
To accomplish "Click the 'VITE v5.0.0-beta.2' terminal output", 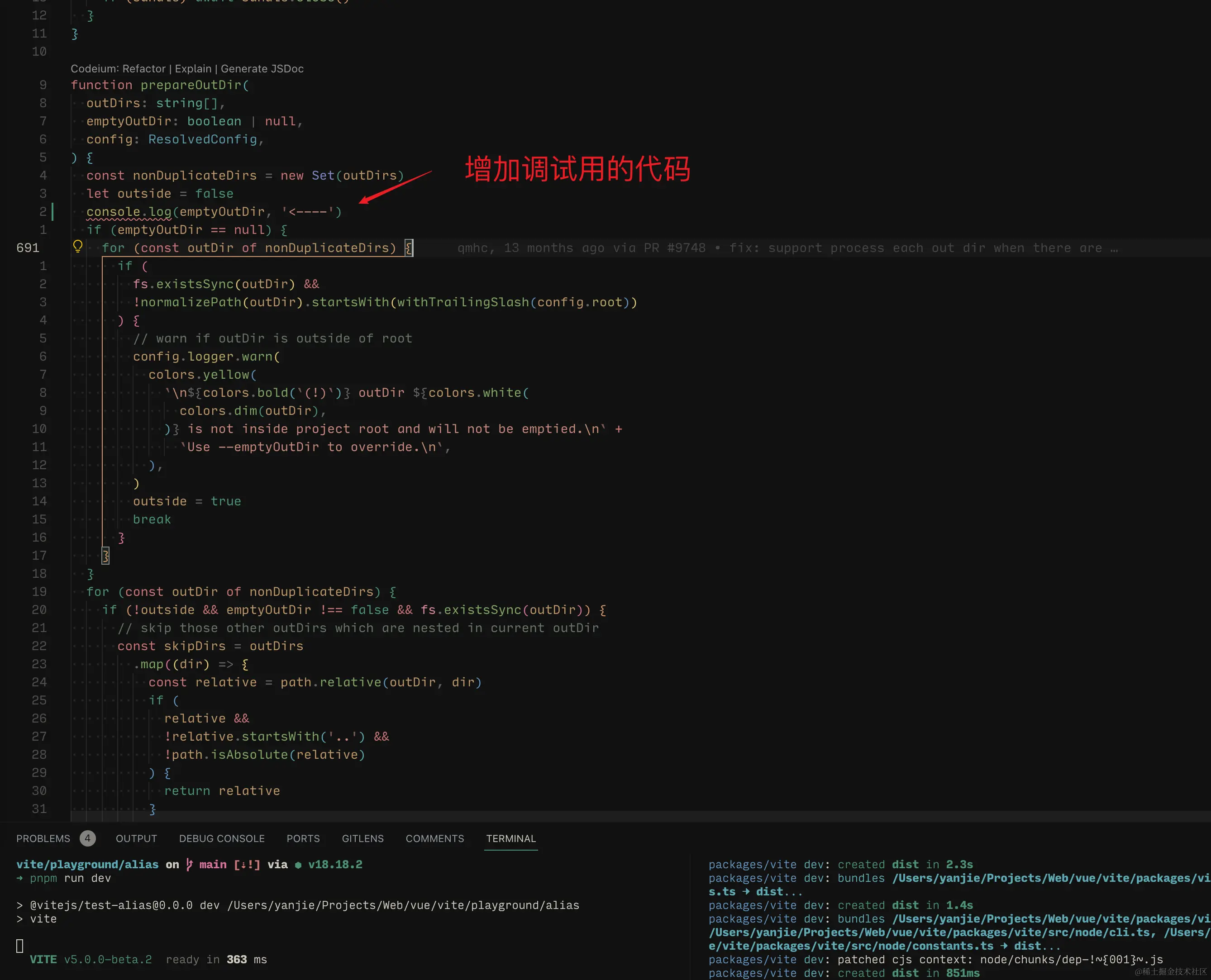I will click(91, 959).
